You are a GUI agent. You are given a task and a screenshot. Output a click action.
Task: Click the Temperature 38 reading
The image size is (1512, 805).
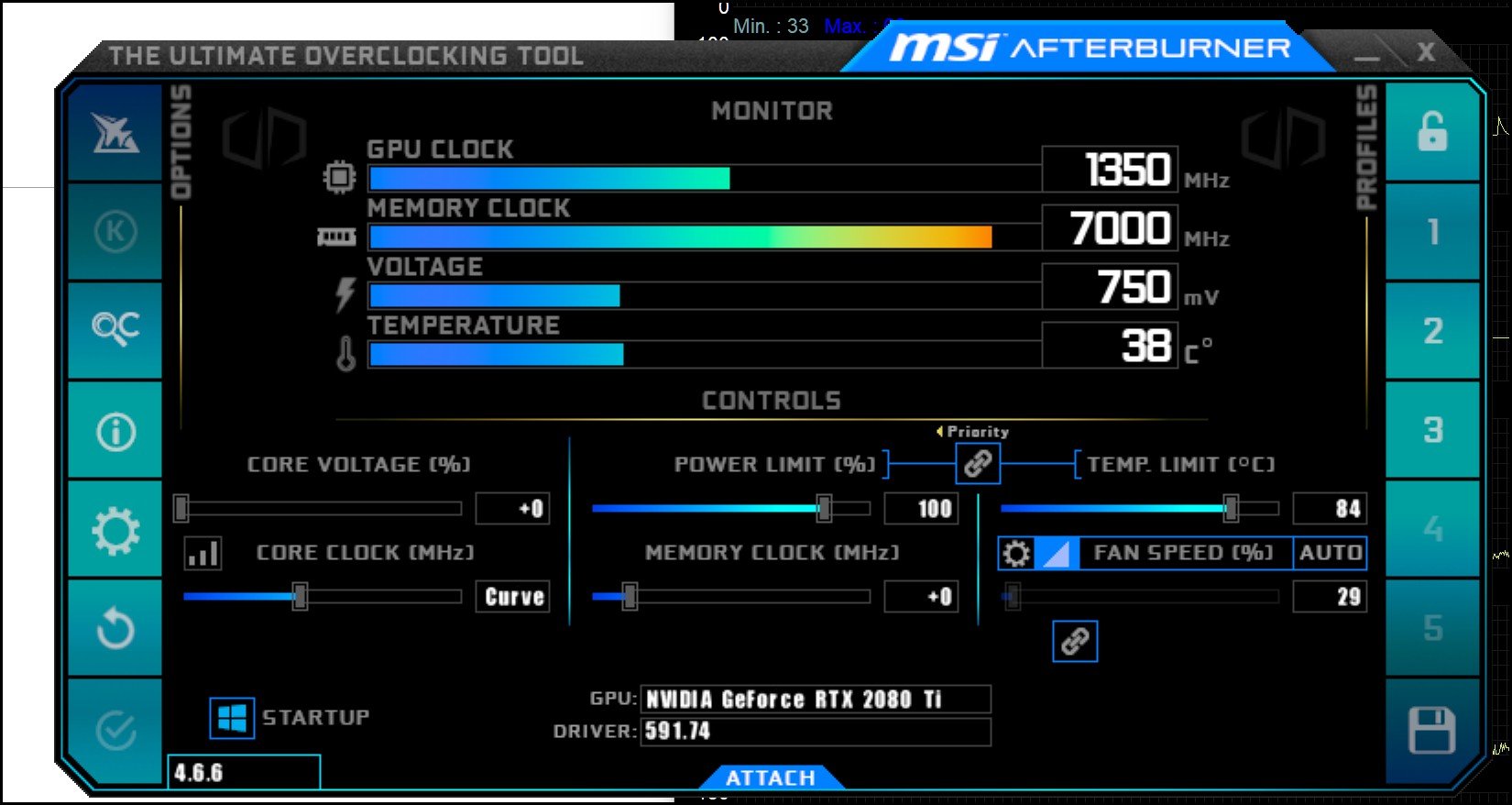pos(1110,346)
